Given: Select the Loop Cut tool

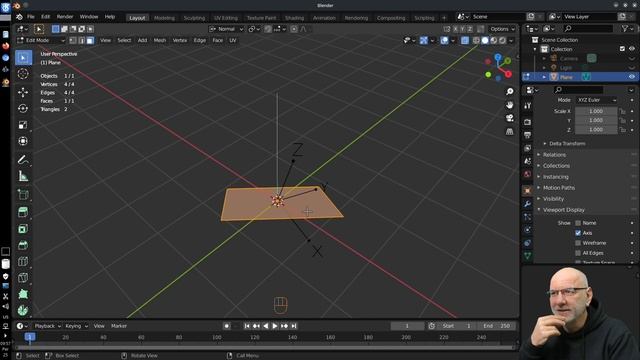Looking at the screenshot, I should 23,261.
